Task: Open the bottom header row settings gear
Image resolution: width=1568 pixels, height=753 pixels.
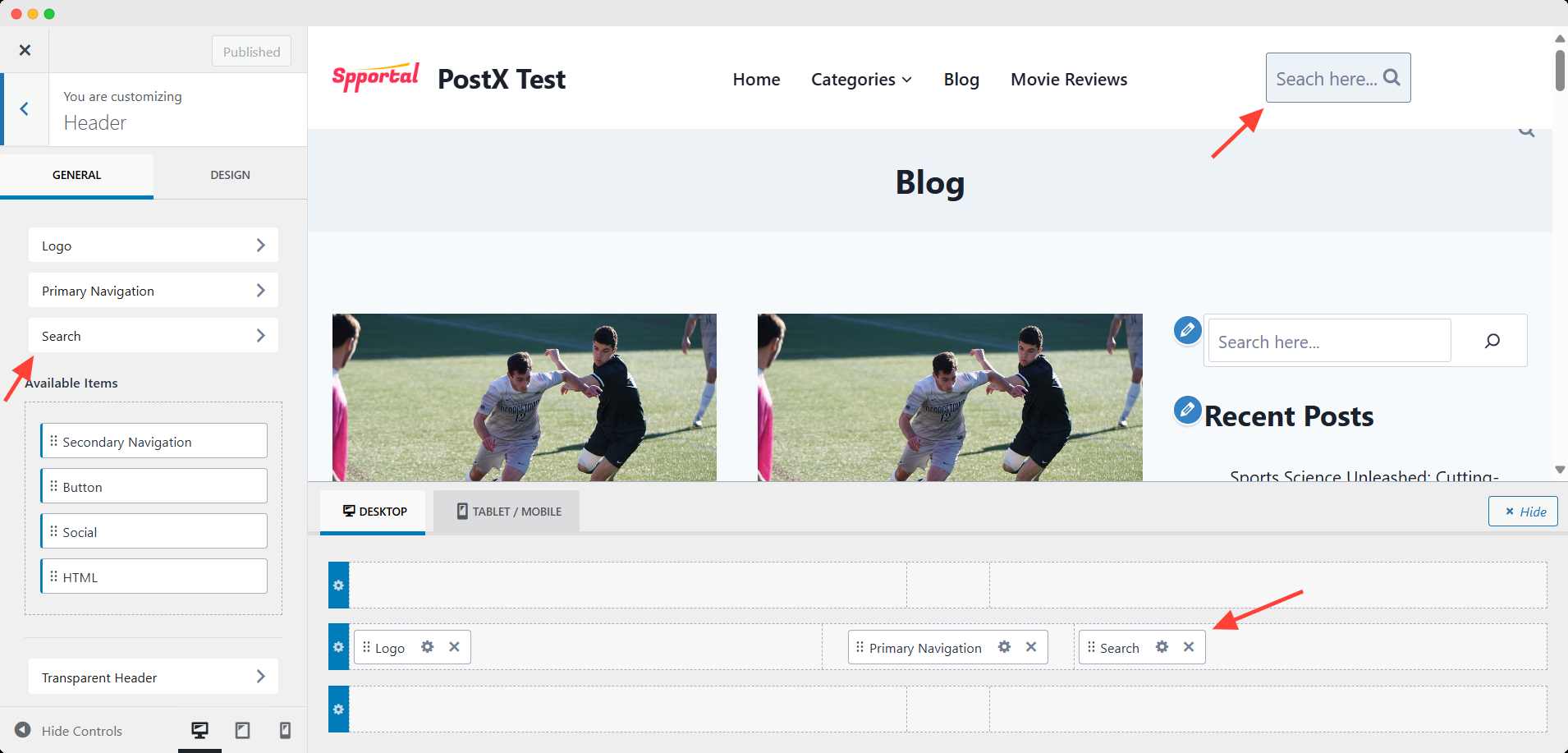Action: pos(338,709)
